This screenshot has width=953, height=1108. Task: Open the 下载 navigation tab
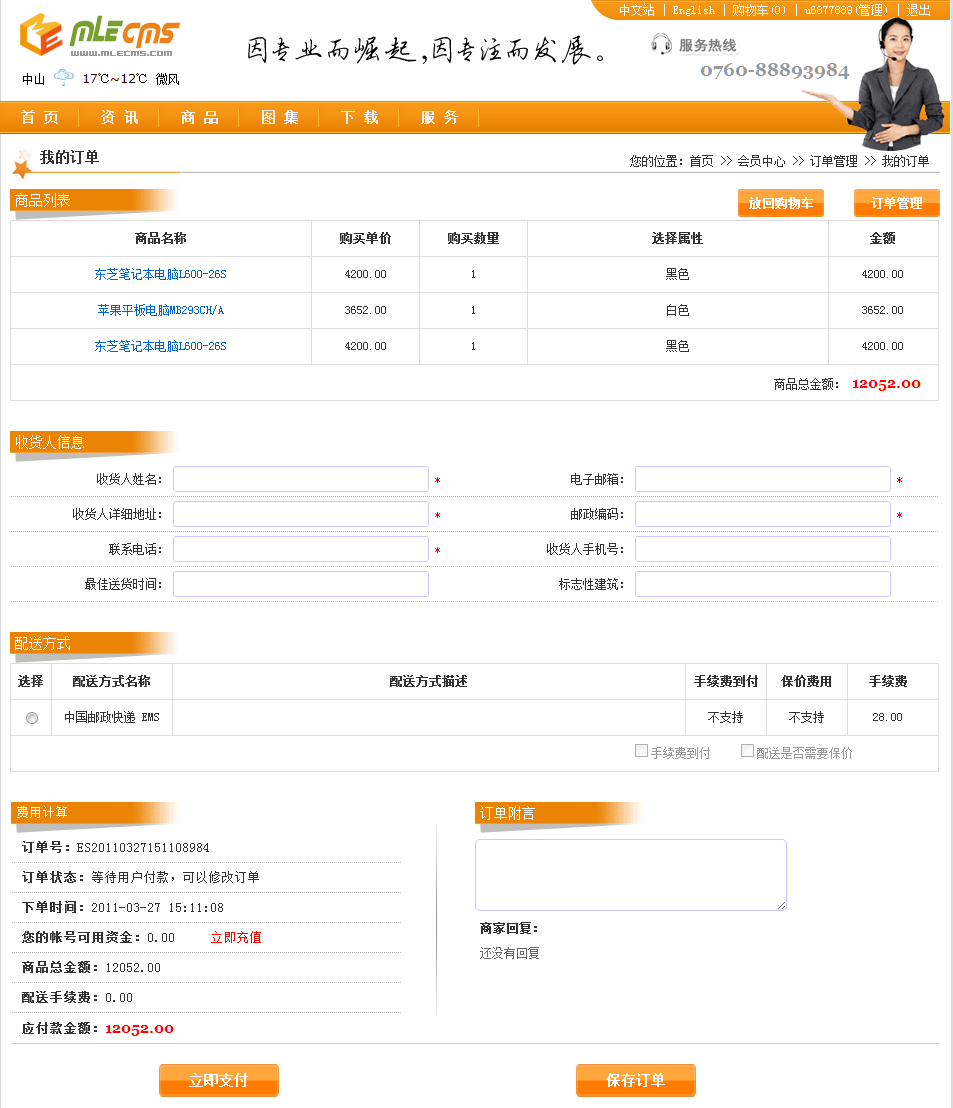(x=360, y=117)
